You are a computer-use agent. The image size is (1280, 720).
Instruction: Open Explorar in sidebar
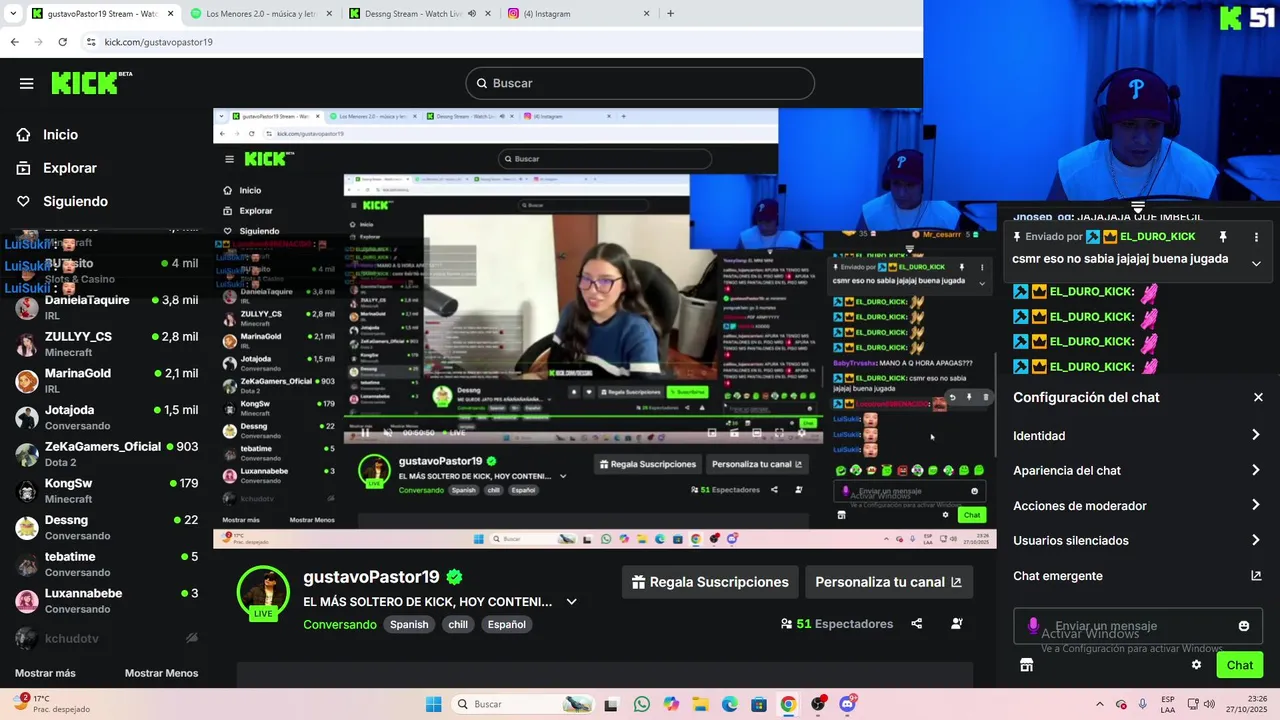70,168
